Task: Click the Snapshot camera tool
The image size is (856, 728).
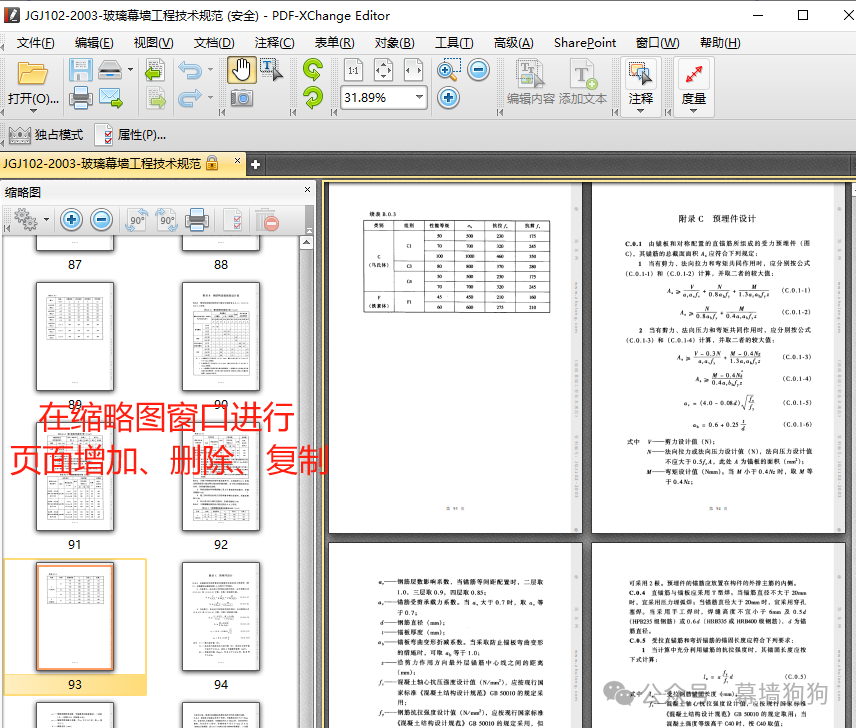Action: coord(241,98)
